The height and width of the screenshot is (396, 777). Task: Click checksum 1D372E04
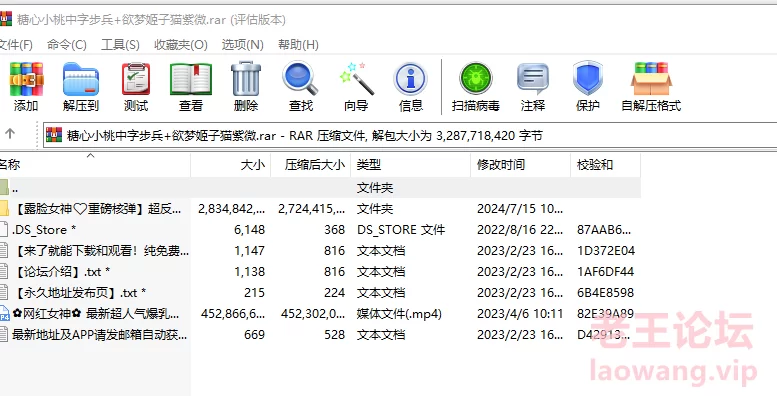point(606,251)
